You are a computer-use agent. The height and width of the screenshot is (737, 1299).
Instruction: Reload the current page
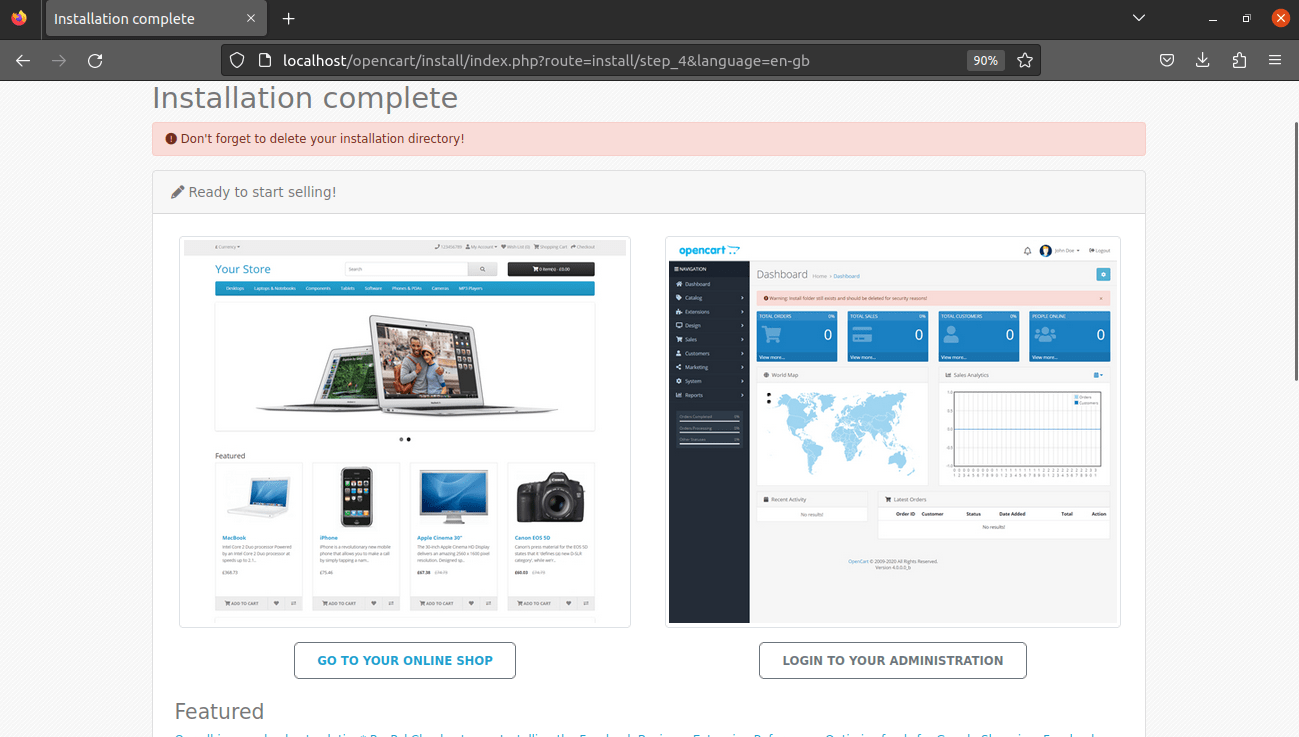coord(95,61)
